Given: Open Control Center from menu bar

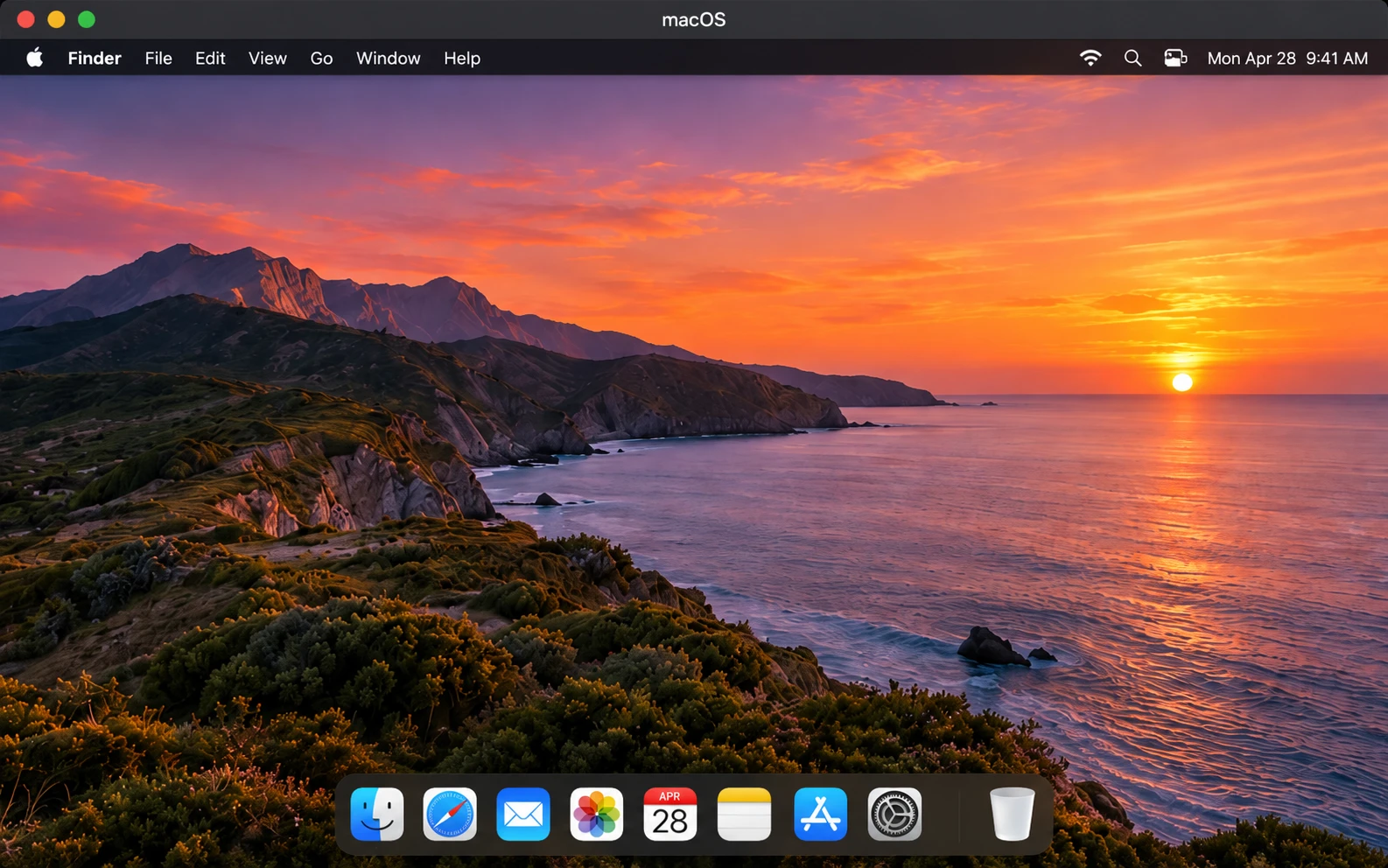Looking at the screenshot, I should tap(1175, 58).
